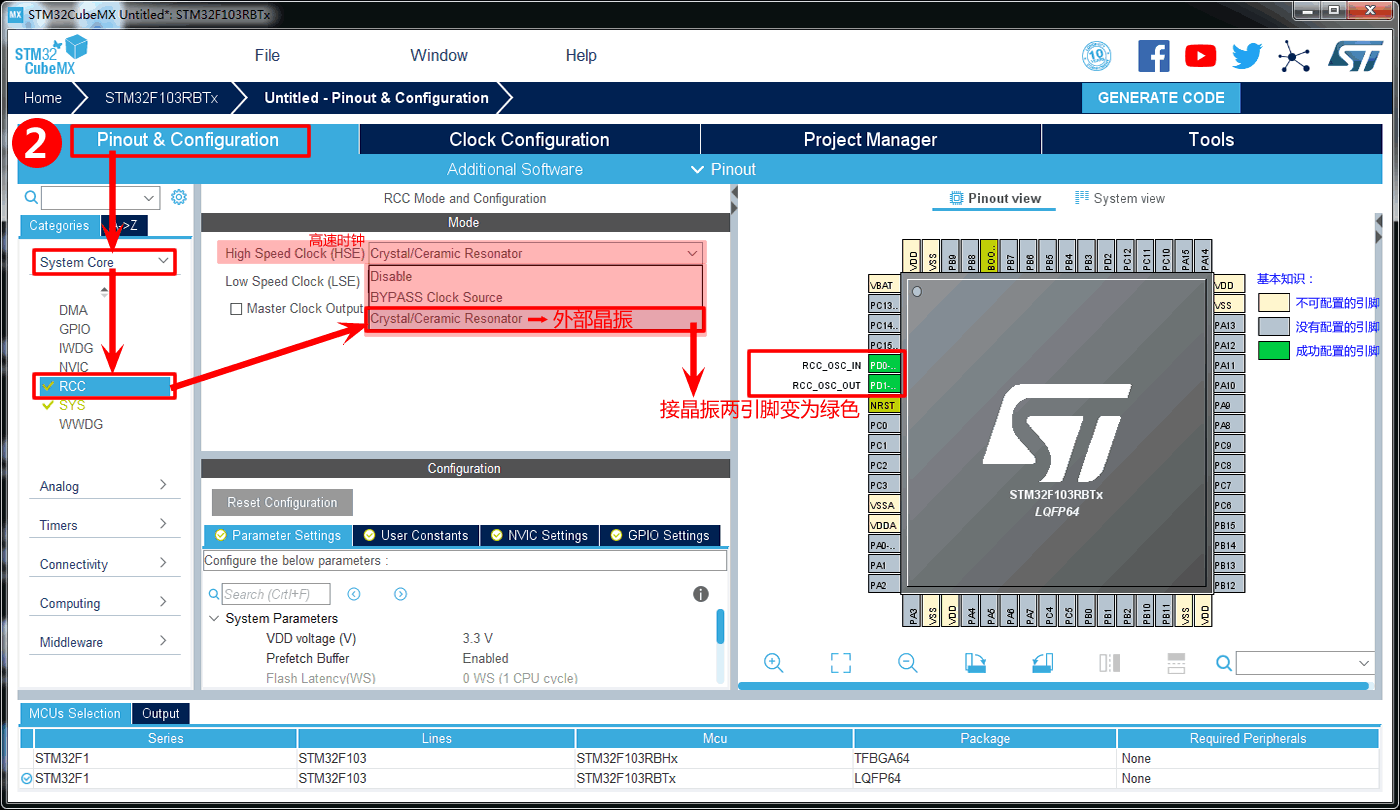
Task: Collapse the System Core category
Action: [163, 262]
